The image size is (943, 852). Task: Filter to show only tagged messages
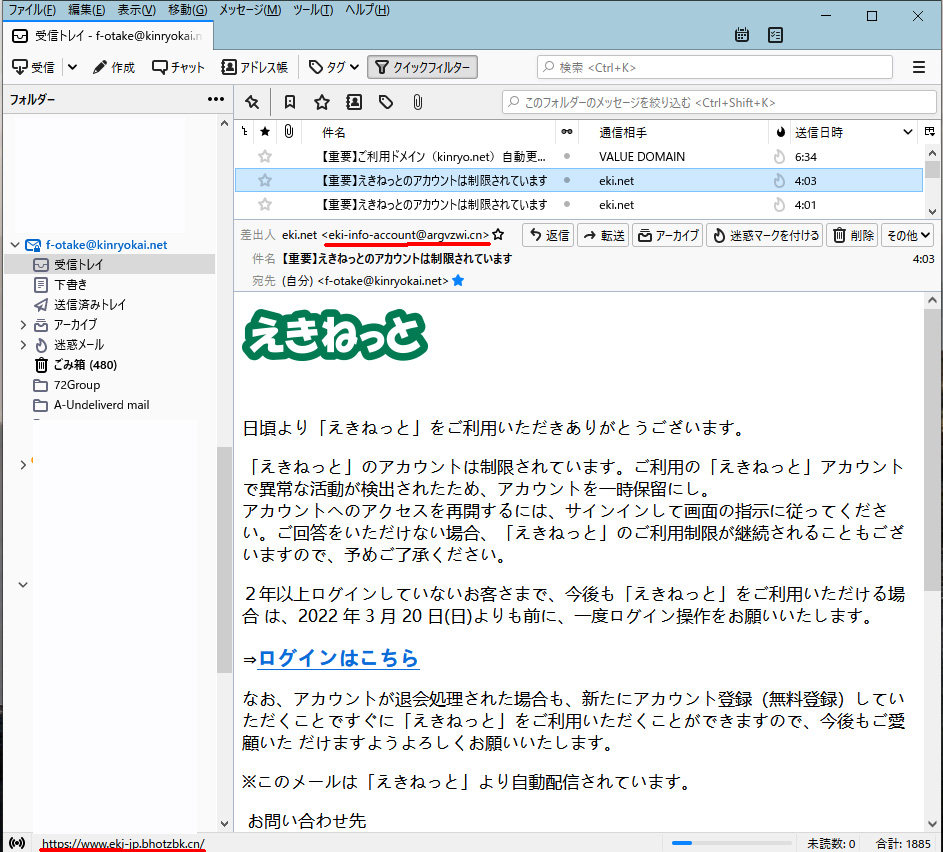(385, 102)
